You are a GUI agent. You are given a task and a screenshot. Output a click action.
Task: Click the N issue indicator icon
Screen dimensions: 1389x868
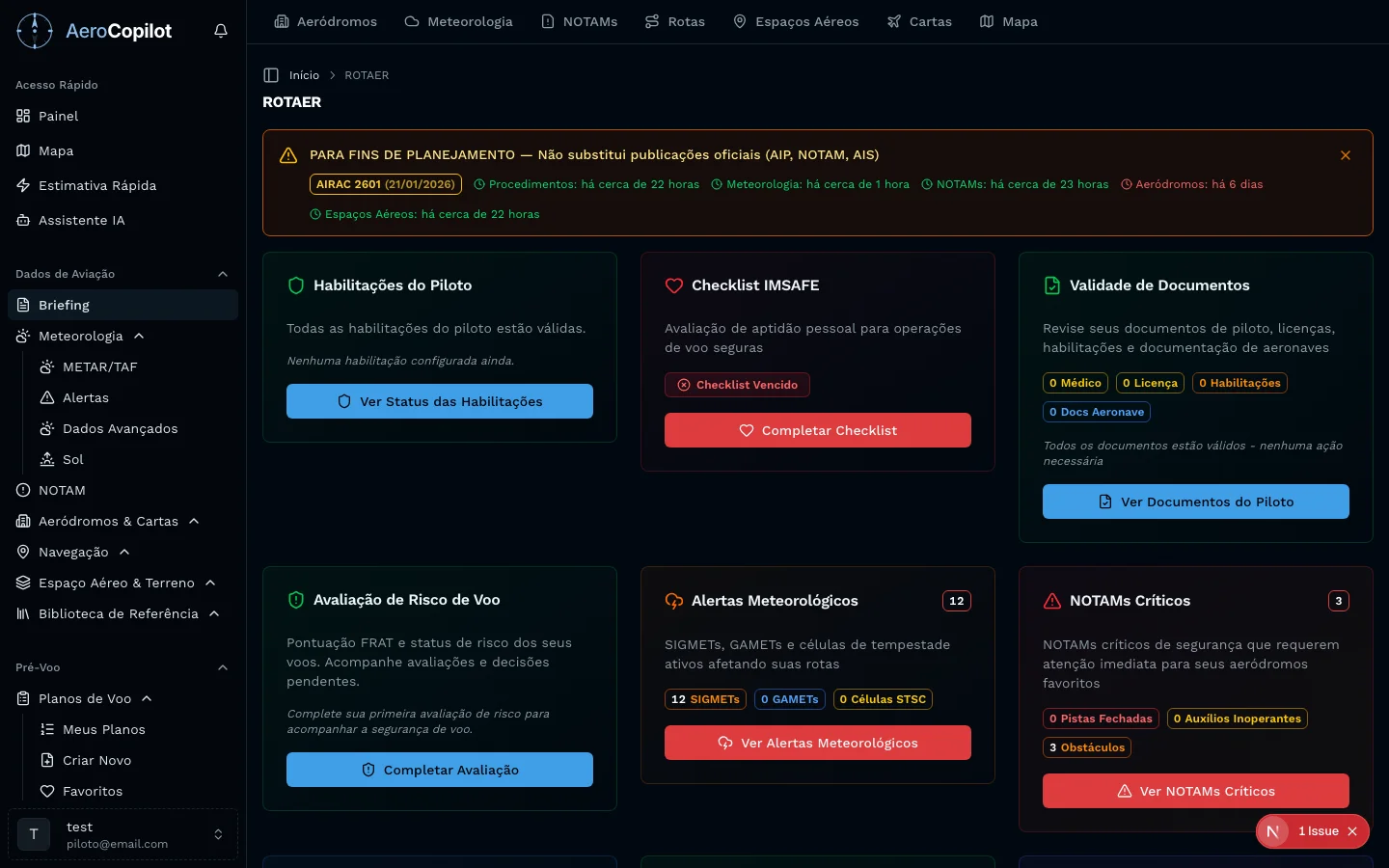coord(1273,831)
